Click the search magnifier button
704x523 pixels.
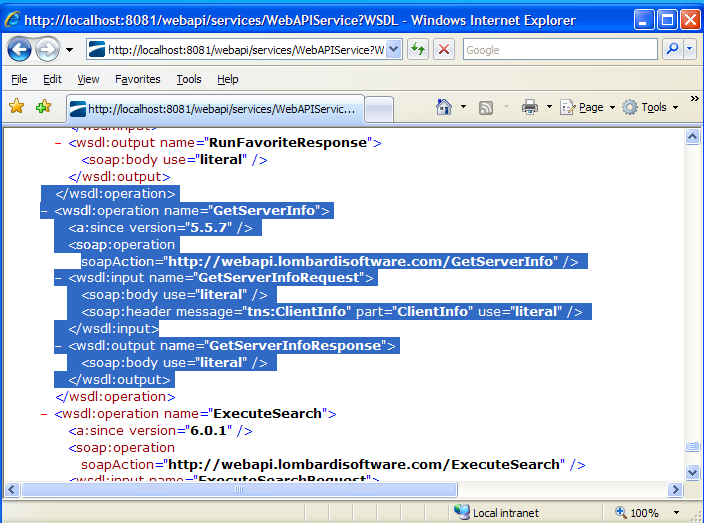tap(673, 49)
